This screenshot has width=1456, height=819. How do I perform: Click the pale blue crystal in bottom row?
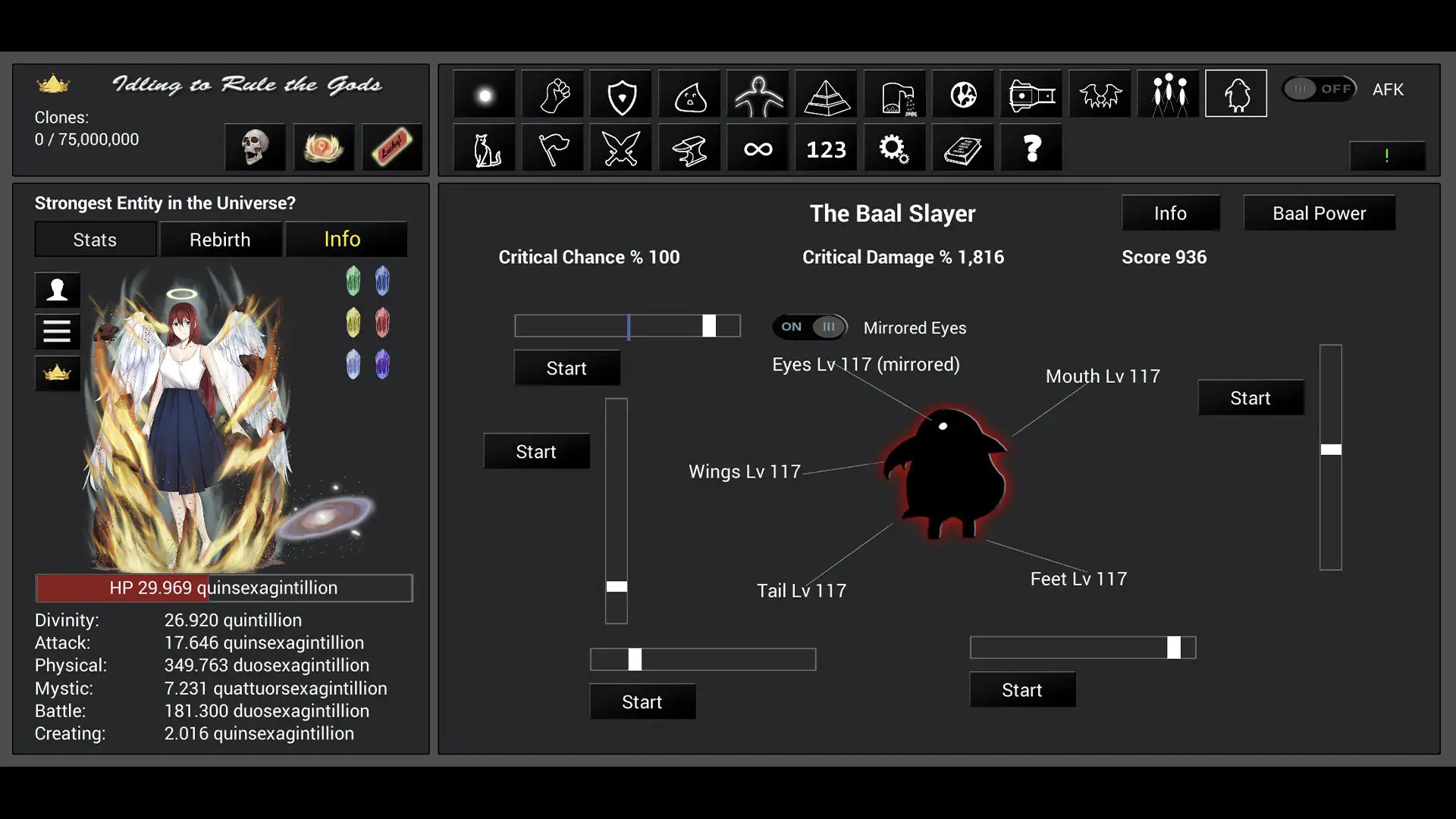353,365
